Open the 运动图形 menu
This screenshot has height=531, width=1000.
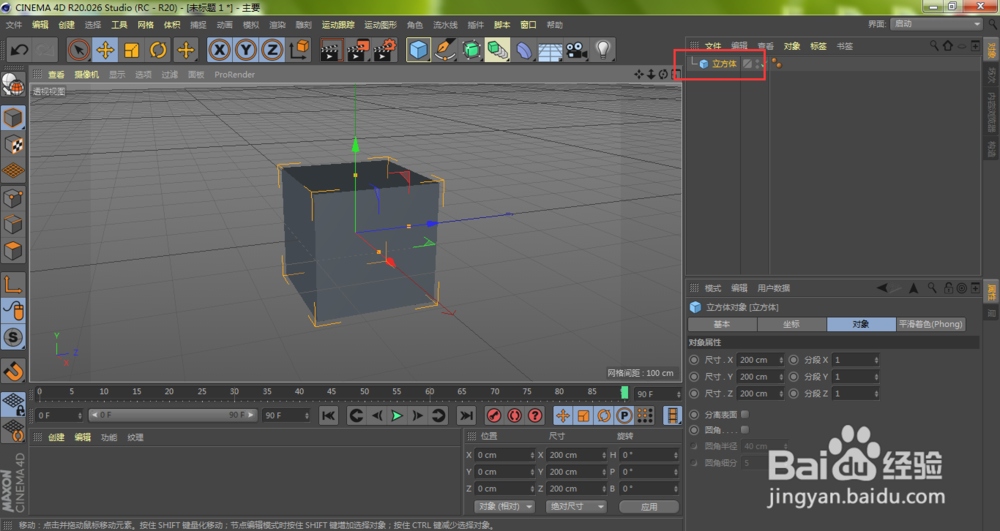380,25
